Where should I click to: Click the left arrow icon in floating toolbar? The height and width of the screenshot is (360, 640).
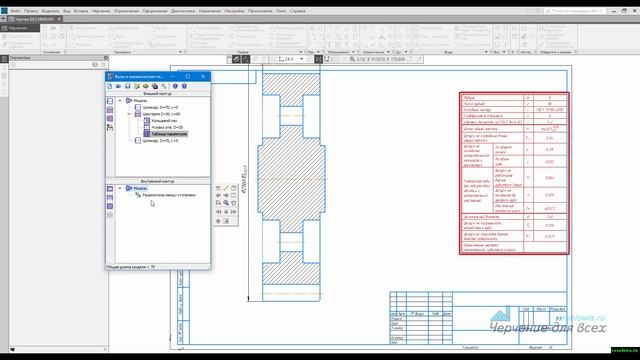click(x=218, y=195)
